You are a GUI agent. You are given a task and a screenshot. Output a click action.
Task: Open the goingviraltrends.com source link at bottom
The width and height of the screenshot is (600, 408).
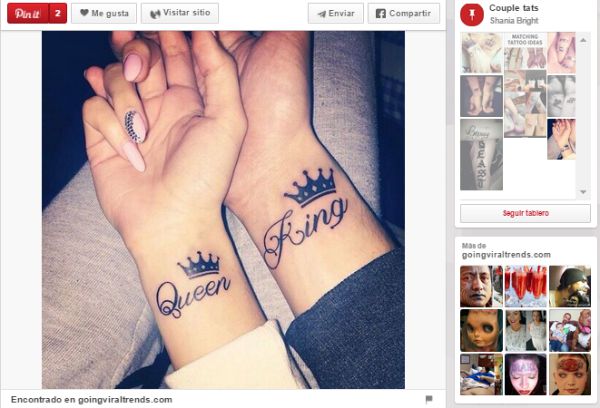(125, 400)
